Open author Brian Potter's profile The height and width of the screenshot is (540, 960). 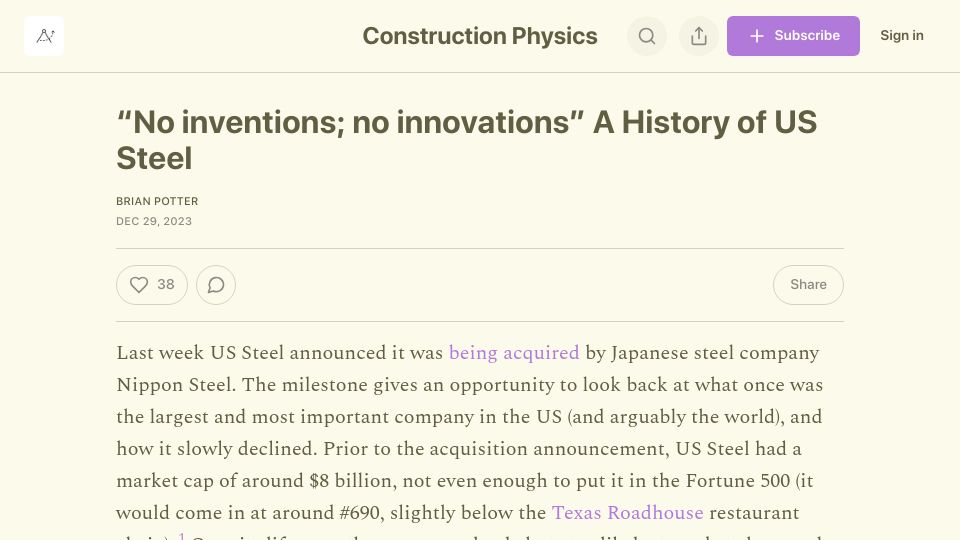coord(157,201)
